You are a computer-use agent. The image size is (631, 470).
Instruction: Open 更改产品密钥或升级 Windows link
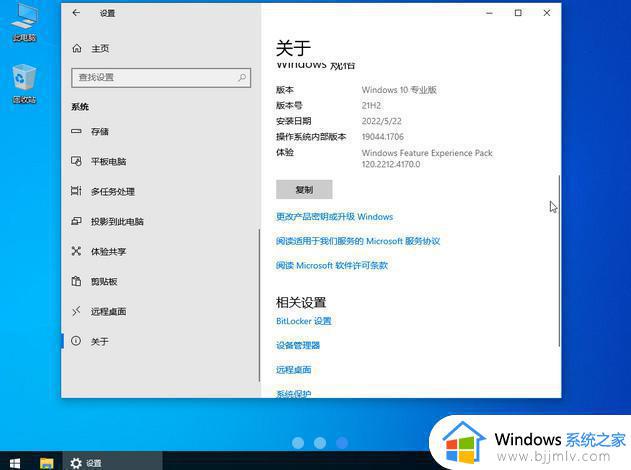(334, 216)
